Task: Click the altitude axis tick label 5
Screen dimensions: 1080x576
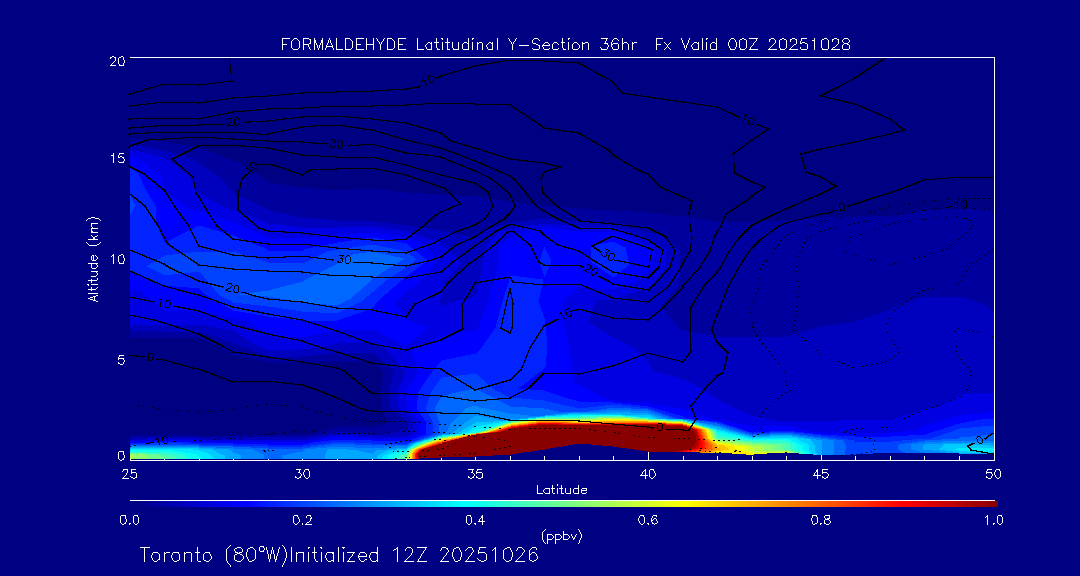Action: click(121, 360)
